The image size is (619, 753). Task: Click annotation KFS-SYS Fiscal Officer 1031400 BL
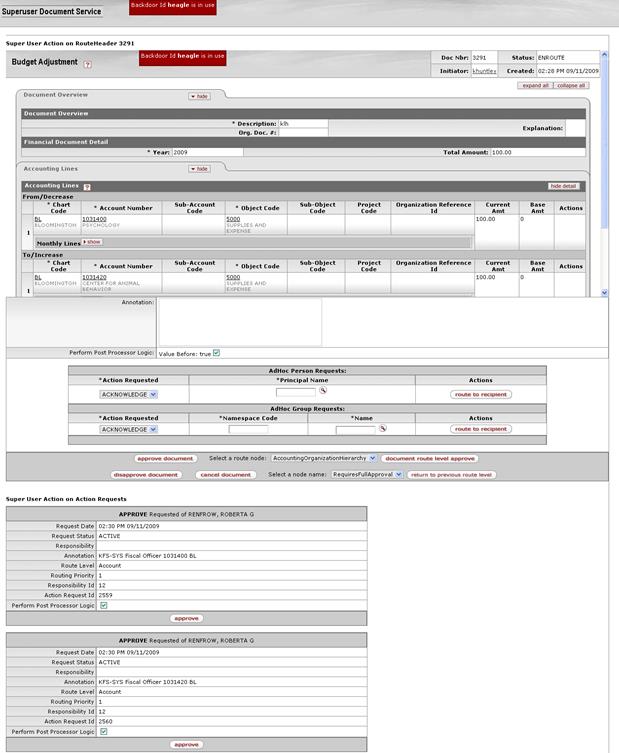point(147,556)
